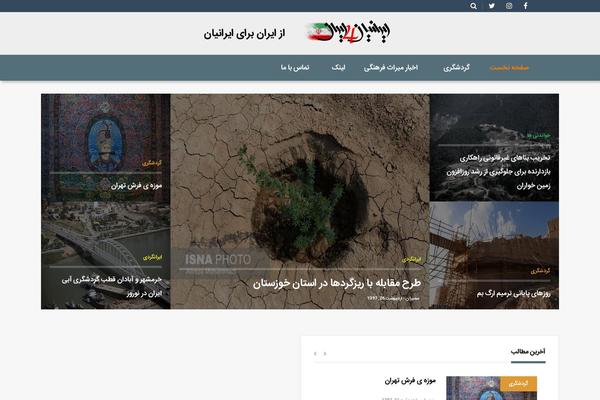Open the Instagram icon link
This screenshot has width=600, height=400.
coord(509,6)
